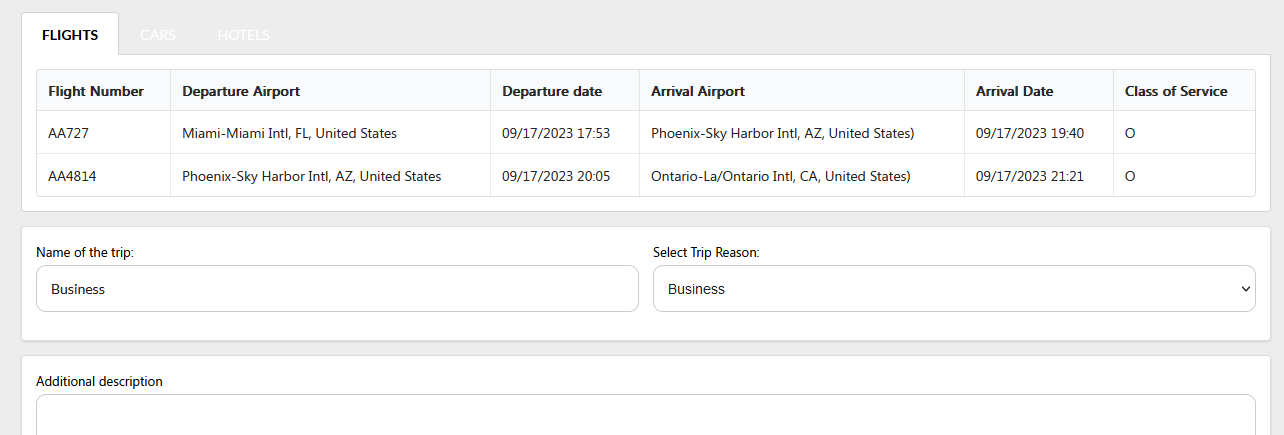1284x435 pixels.
Task: Click flight number AA4814 cell
Action: 72,176
